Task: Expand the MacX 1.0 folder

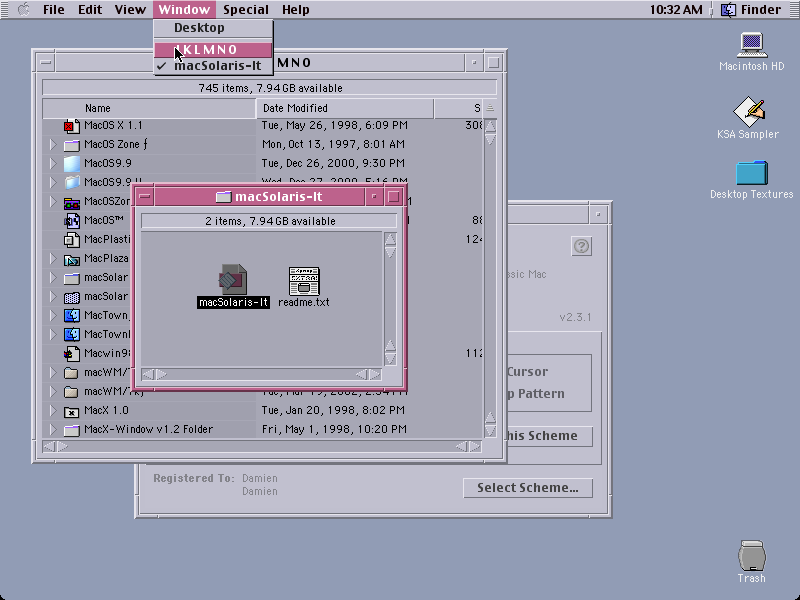Action: [x=53, y=410]
